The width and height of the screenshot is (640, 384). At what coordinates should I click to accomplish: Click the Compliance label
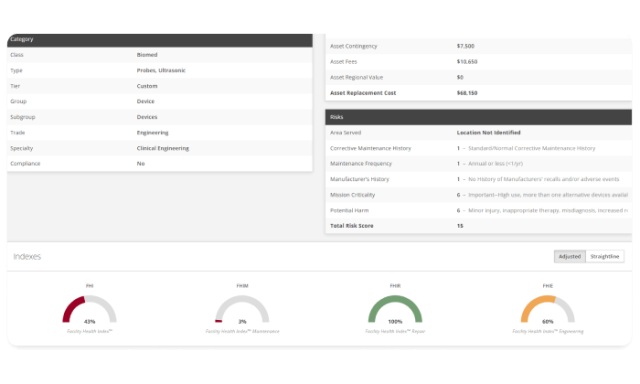pyautogui.click(x=25, y=164)
